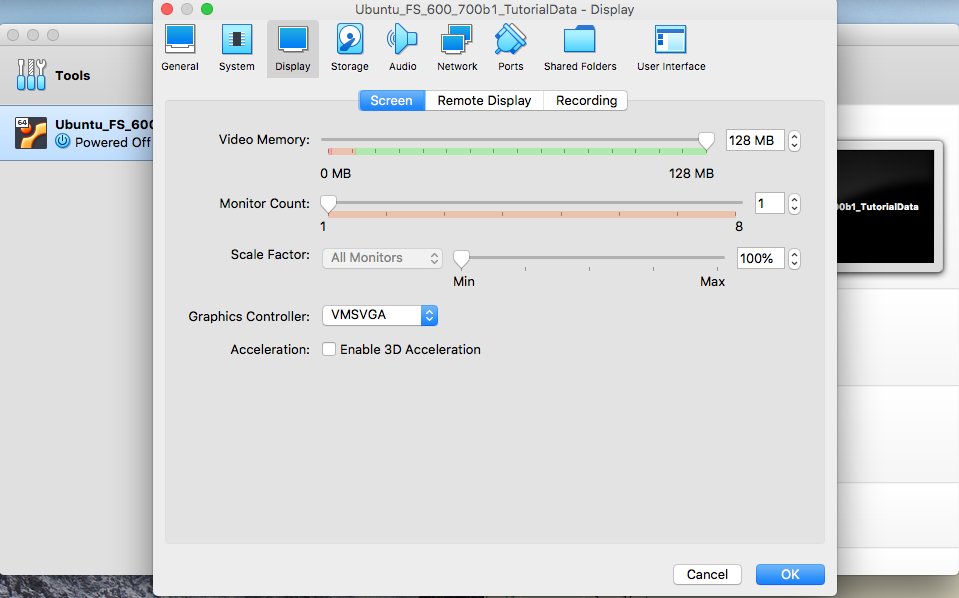This screenshot has width=959, height=598.
Task: Open the Graphics Controller dropdown
Action: click(x=379, y=316)
